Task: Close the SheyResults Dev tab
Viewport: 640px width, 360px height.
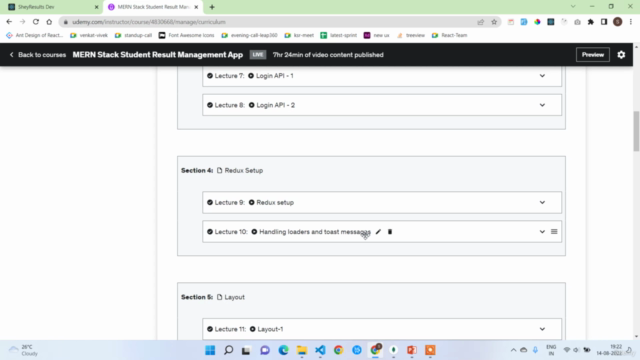Action: click(96, 7)
